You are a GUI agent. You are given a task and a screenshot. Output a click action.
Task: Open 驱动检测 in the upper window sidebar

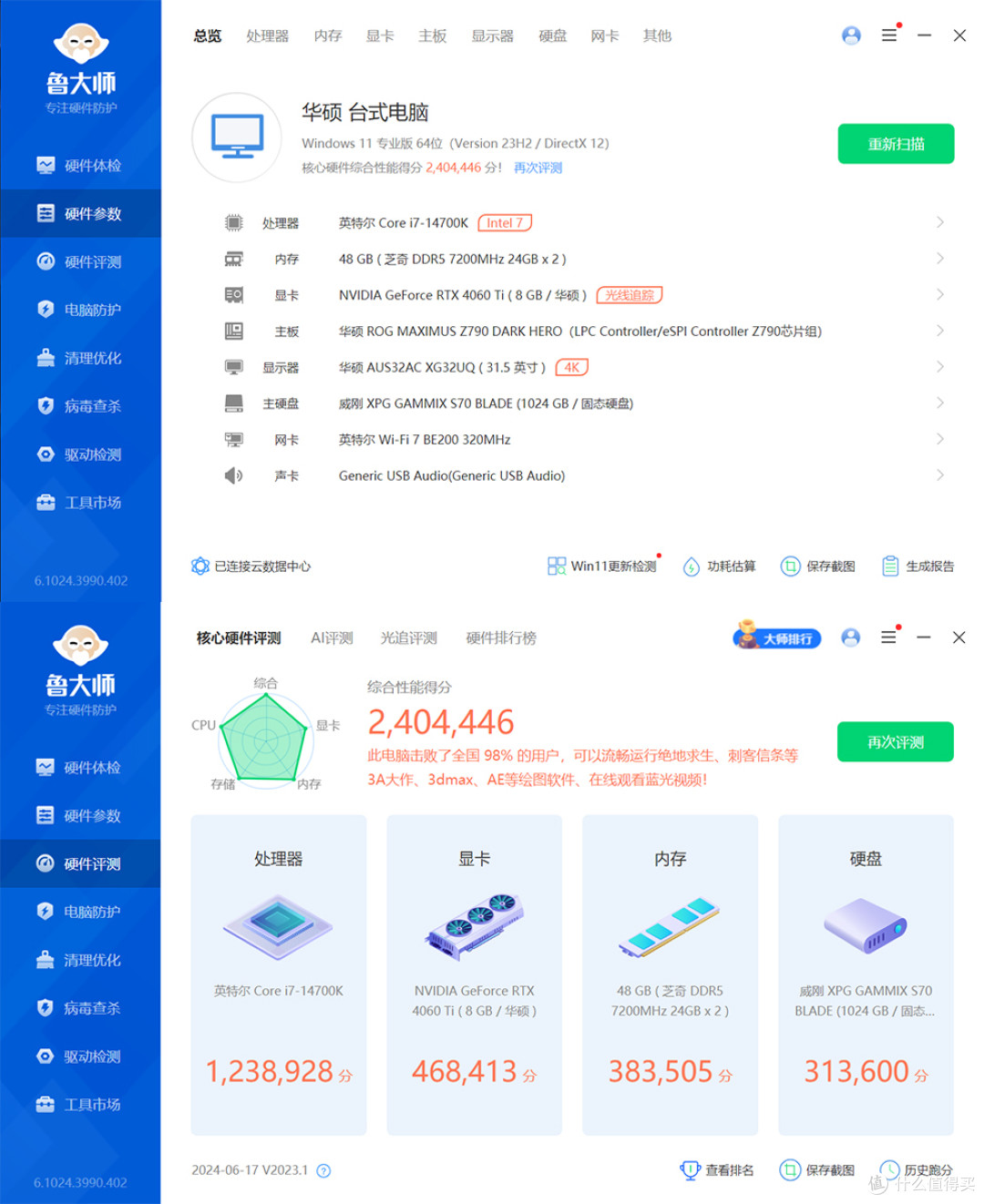point(80,454)
